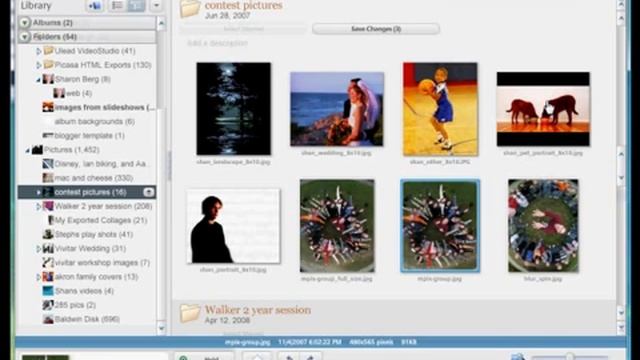Click the actions button on contest pictures row
Screen dimensions: 640x360
149,192
